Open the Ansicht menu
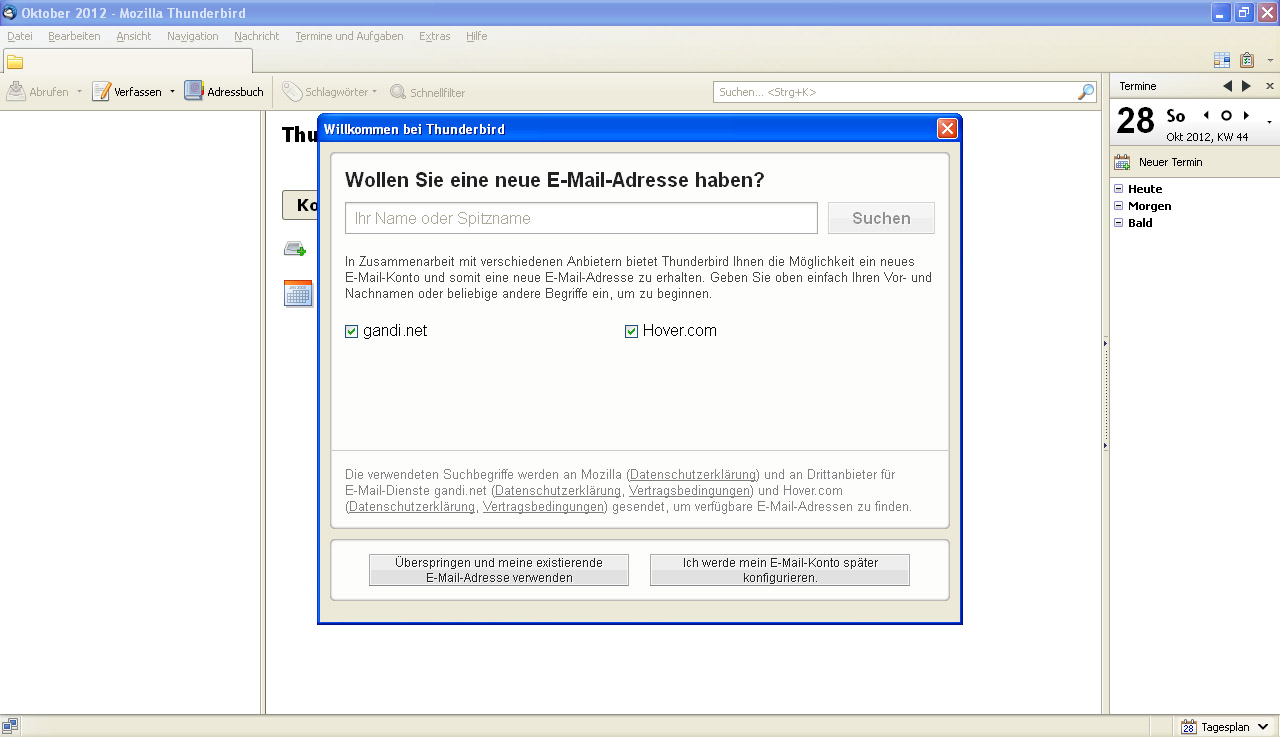 [x=134, y=36]
